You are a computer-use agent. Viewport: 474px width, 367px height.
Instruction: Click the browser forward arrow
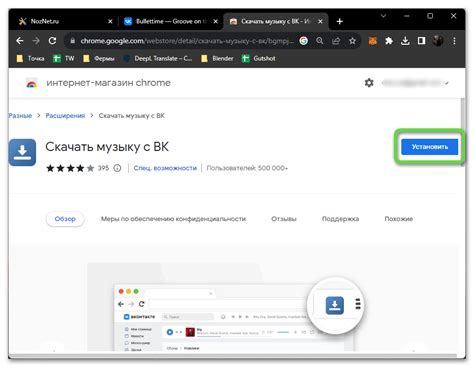tap(36, 41)
